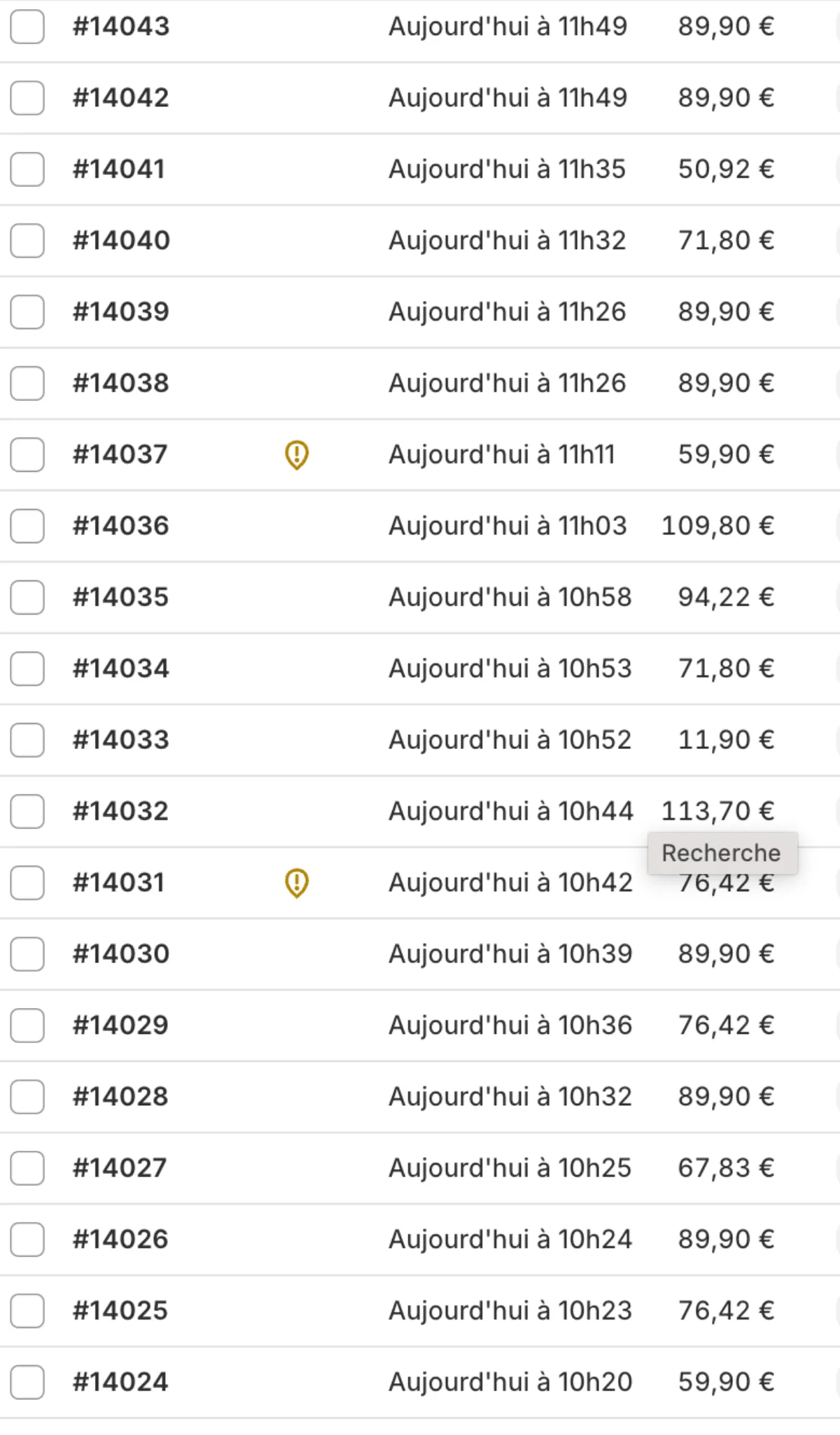The image size is (840, 1435).
Task: Open order #14039
Action: (x=121, y=311)
